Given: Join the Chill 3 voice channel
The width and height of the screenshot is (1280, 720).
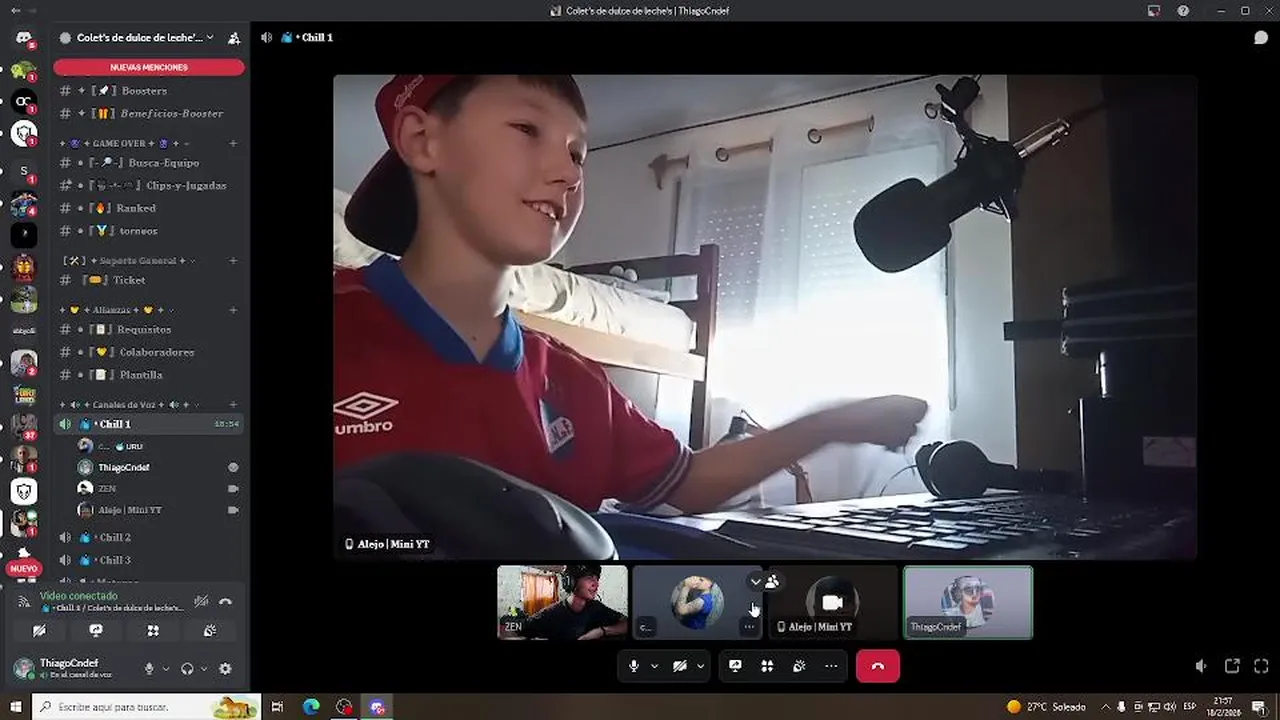Looking at the screenshot, I should click(149, 561).
